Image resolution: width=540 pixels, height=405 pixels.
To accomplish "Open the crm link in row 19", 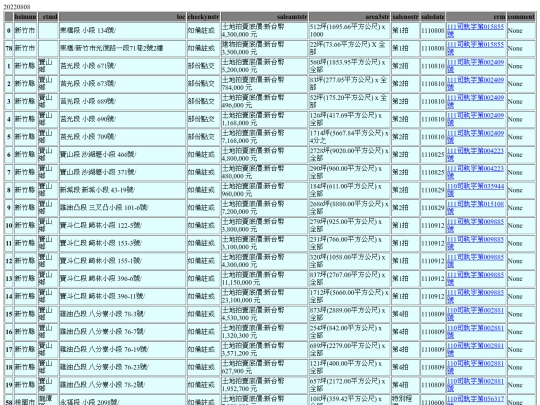I will coord(475,385).
